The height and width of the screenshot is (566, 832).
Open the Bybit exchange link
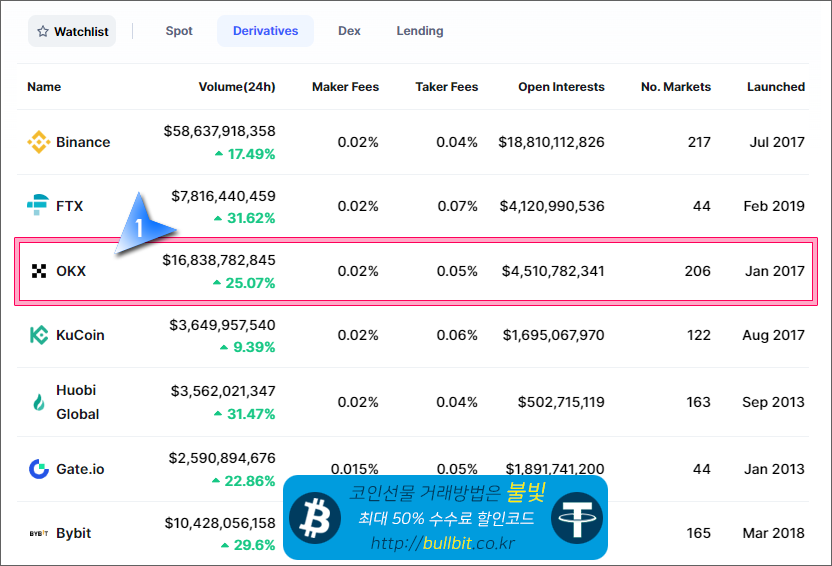click(74, 533)
